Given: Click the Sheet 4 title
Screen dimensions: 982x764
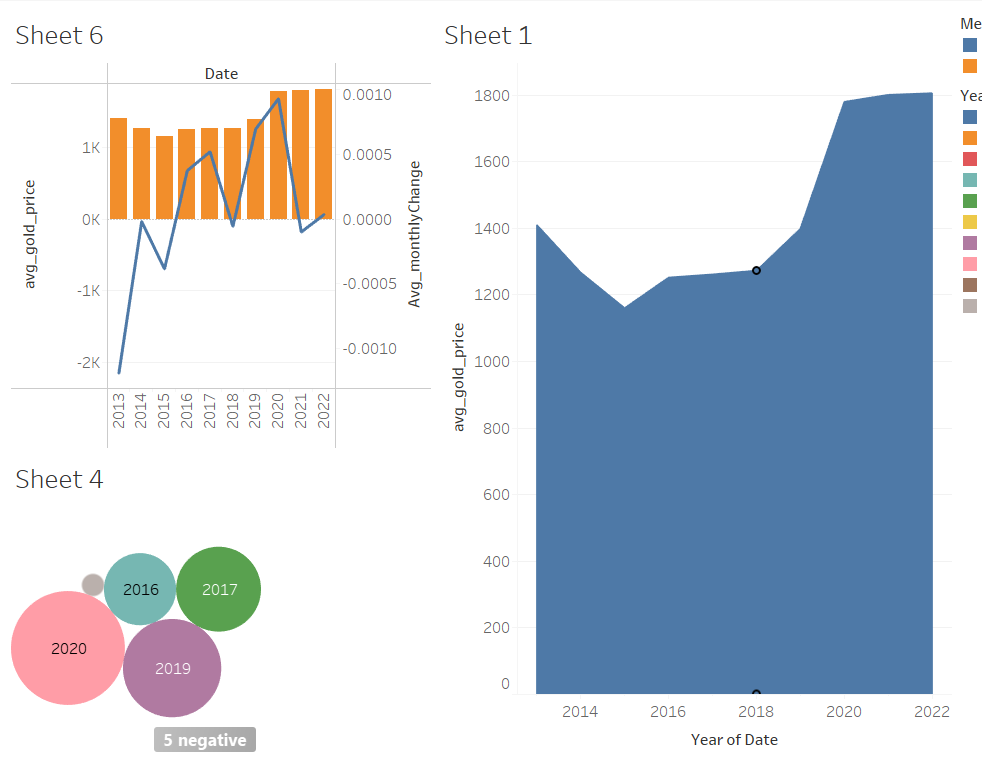Looking at the screenshot, I should [59, 480].
